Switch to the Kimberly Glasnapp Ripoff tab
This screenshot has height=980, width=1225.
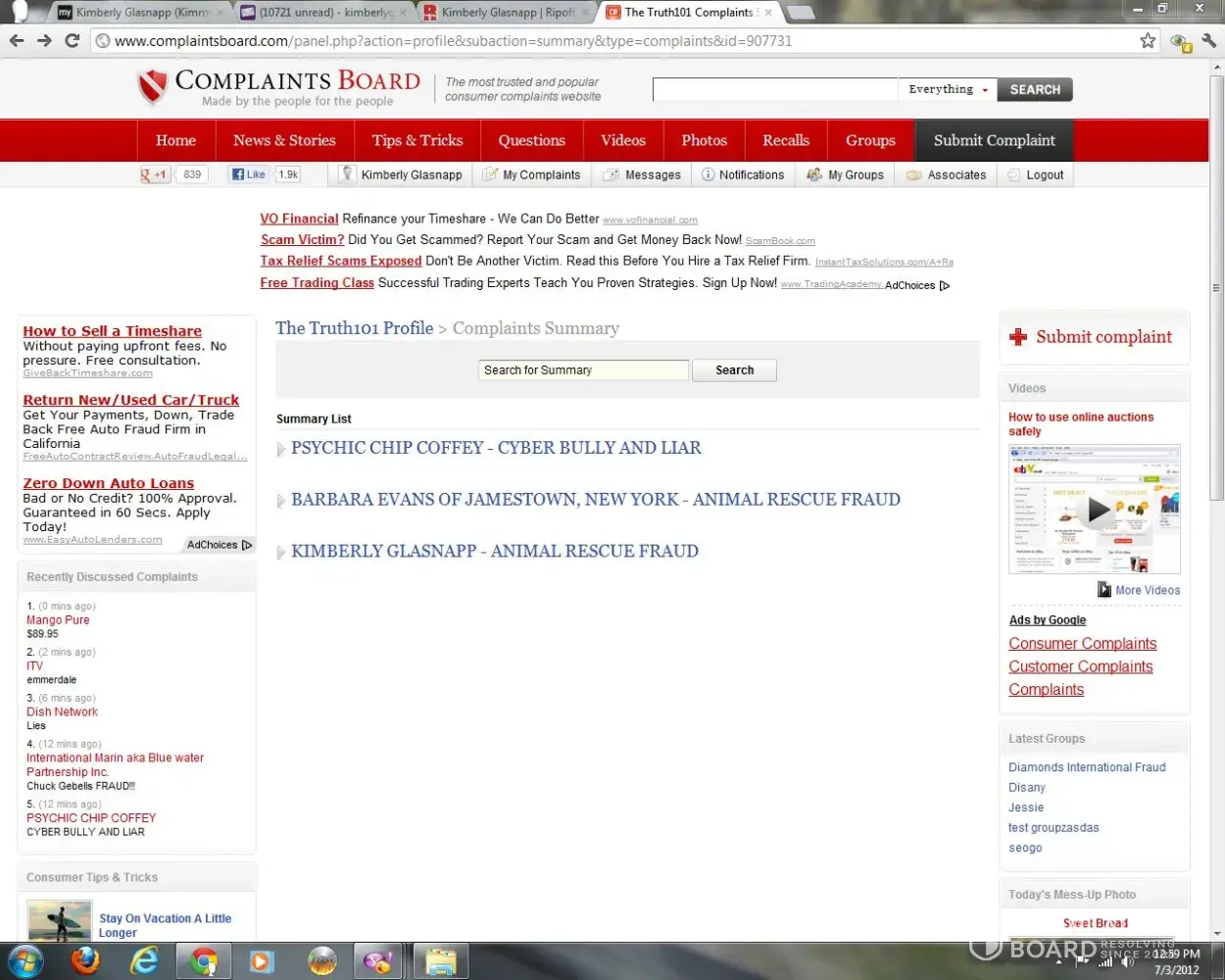point(507,13)
